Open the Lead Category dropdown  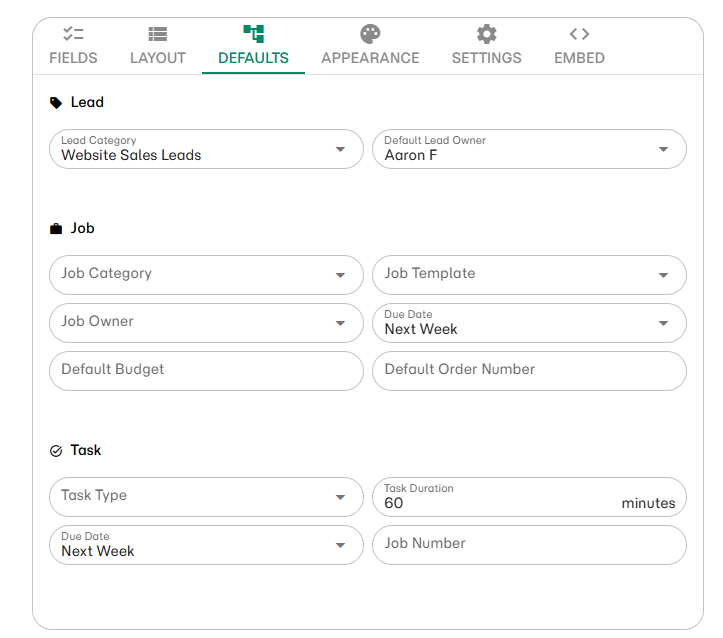[206, 149]
